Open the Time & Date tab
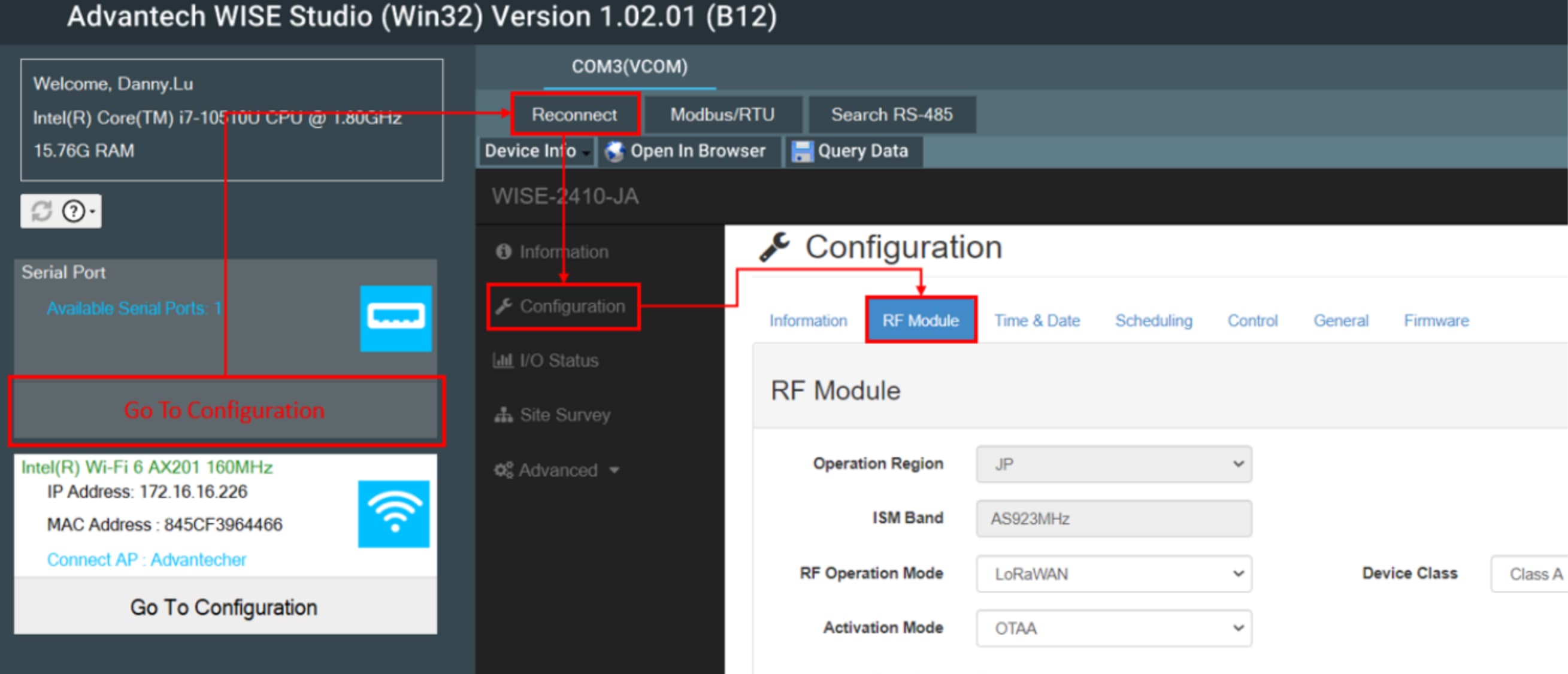 (x=1037, y=321)
